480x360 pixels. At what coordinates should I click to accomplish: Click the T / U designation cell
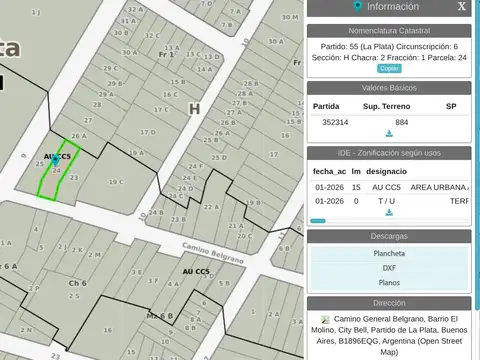point(386,201)
